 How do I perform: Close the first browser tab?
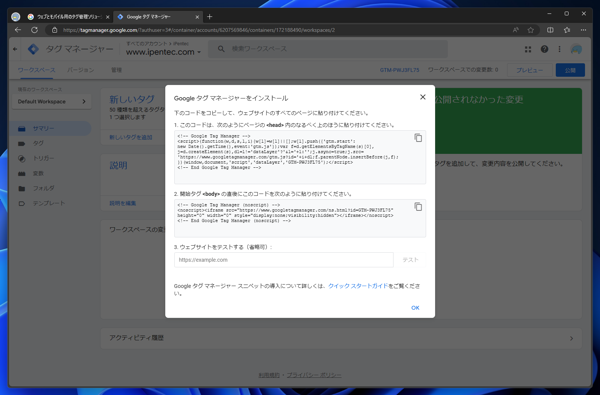pos(108,17)
